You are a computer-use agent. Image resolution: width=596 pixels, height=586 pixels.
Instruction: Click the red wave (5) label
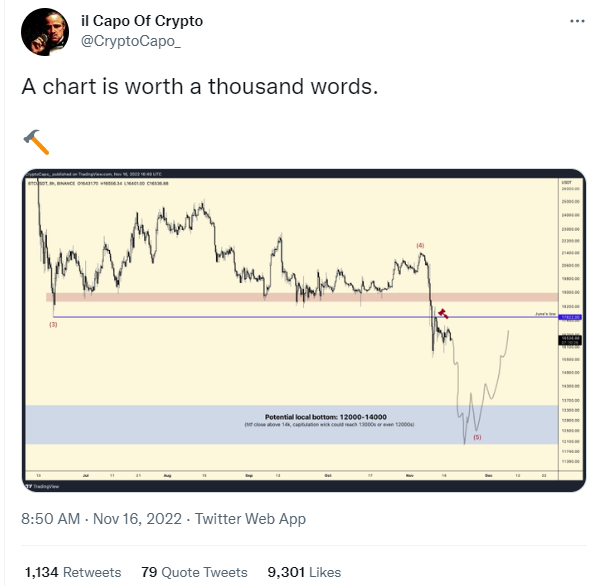[477, 437]
